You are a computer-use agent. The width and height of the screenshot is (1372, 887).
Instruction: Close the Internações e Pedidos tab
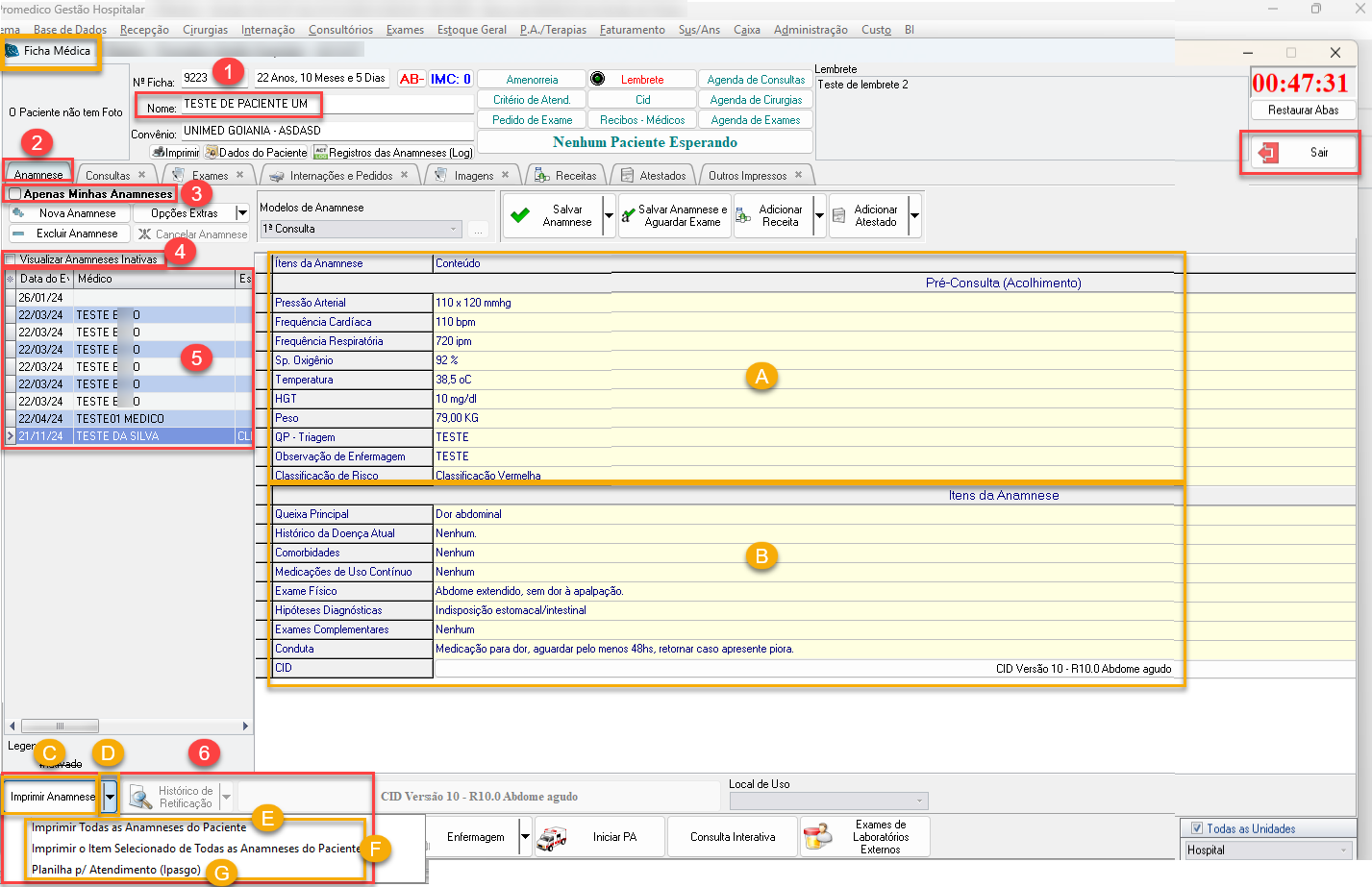click(x=404, y=175)
